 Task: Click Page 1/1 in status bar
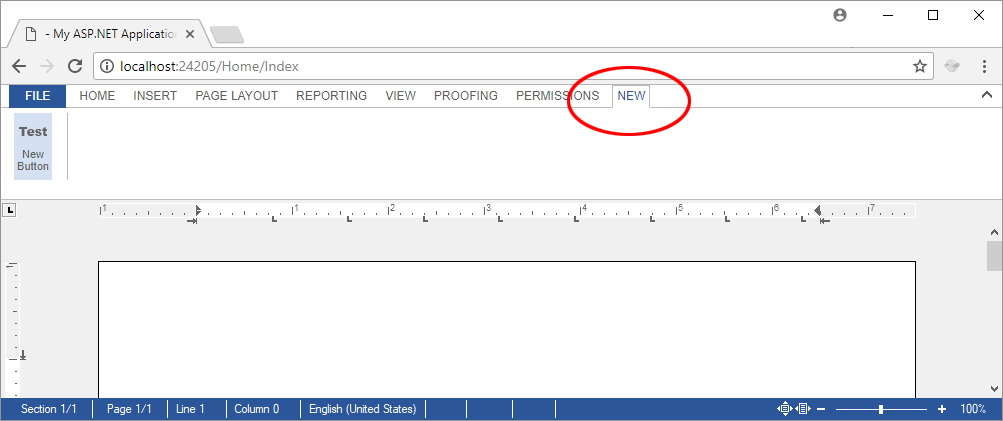(x=129, y=409)
